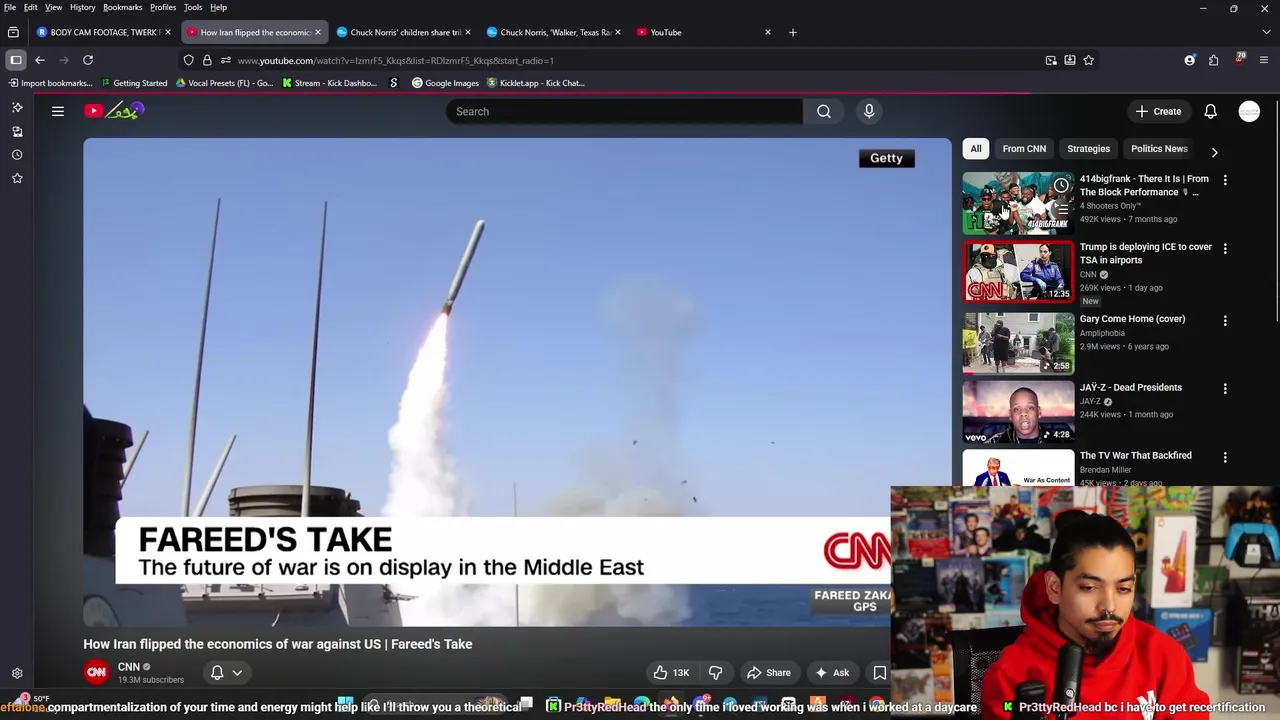Select the Strategies filter chip
The width and height of the screenshot is (1280, 720).
tap(1088, 149)
